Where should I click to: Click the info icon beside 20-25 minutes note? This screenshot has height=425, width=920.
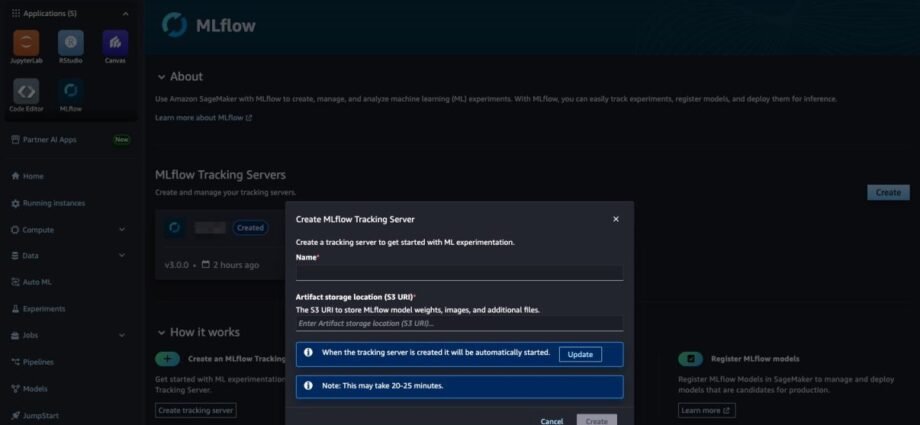pos(308,386)
